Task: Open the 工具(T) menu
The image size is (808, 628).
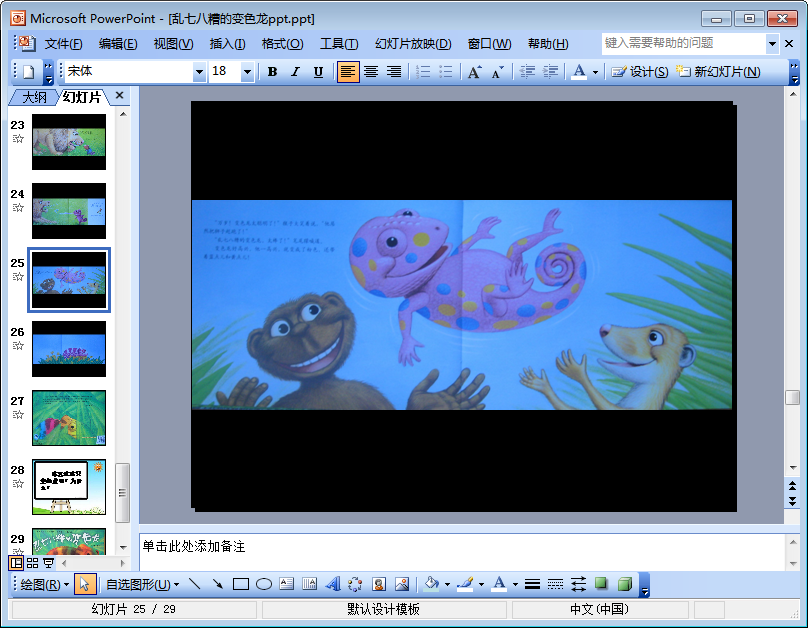Action: click(339, 44)
